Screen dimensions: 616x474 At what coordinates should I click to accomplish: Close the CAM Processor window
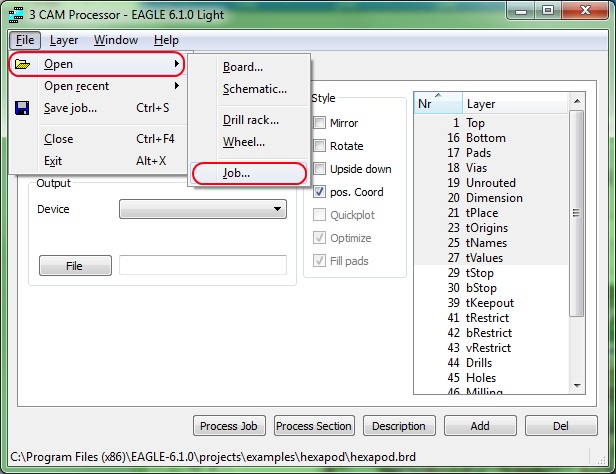pos(585,11)
